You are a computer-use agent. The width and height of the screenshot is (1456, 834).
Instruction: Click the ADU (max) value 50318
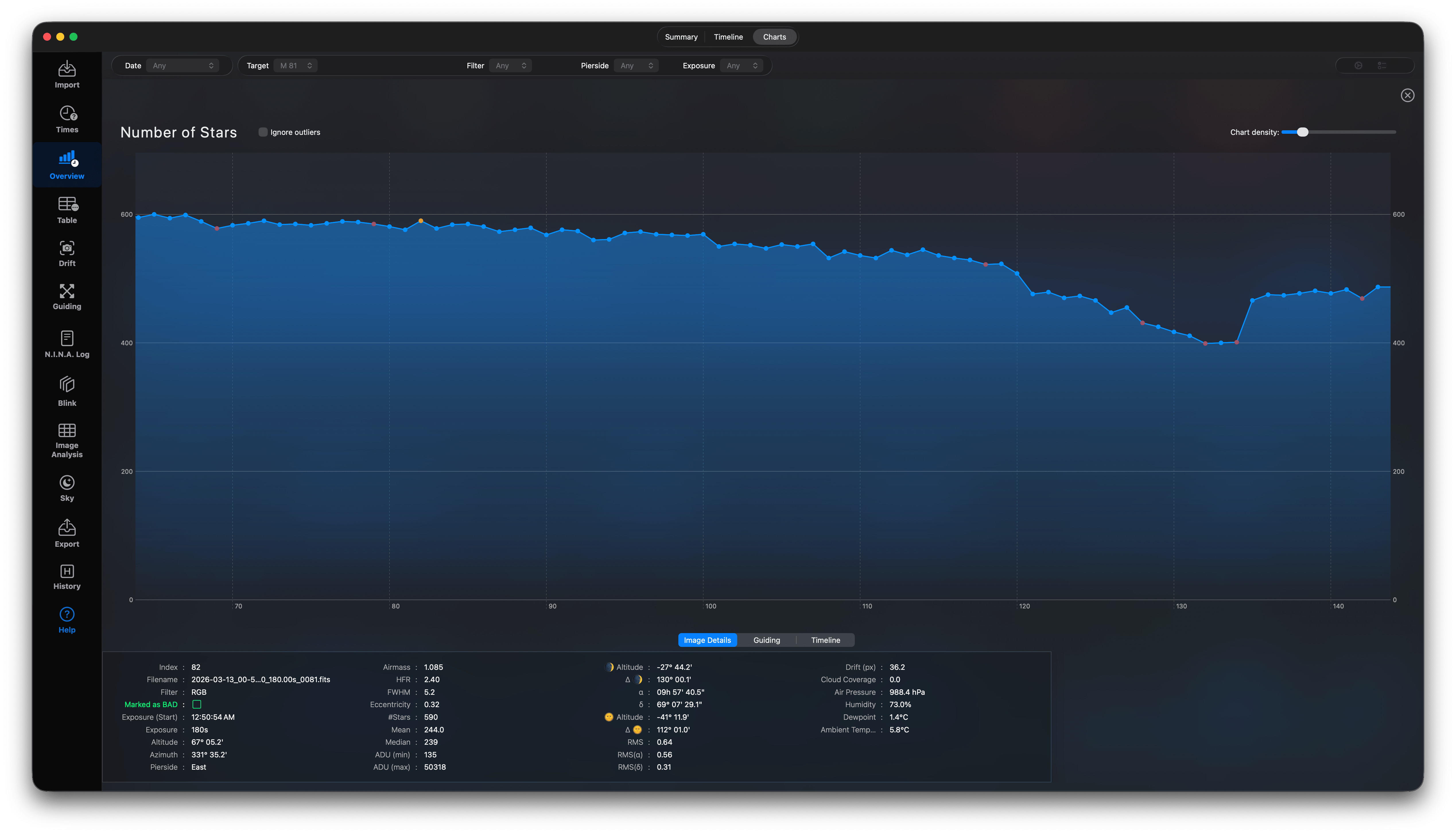(x=434, y=767)
